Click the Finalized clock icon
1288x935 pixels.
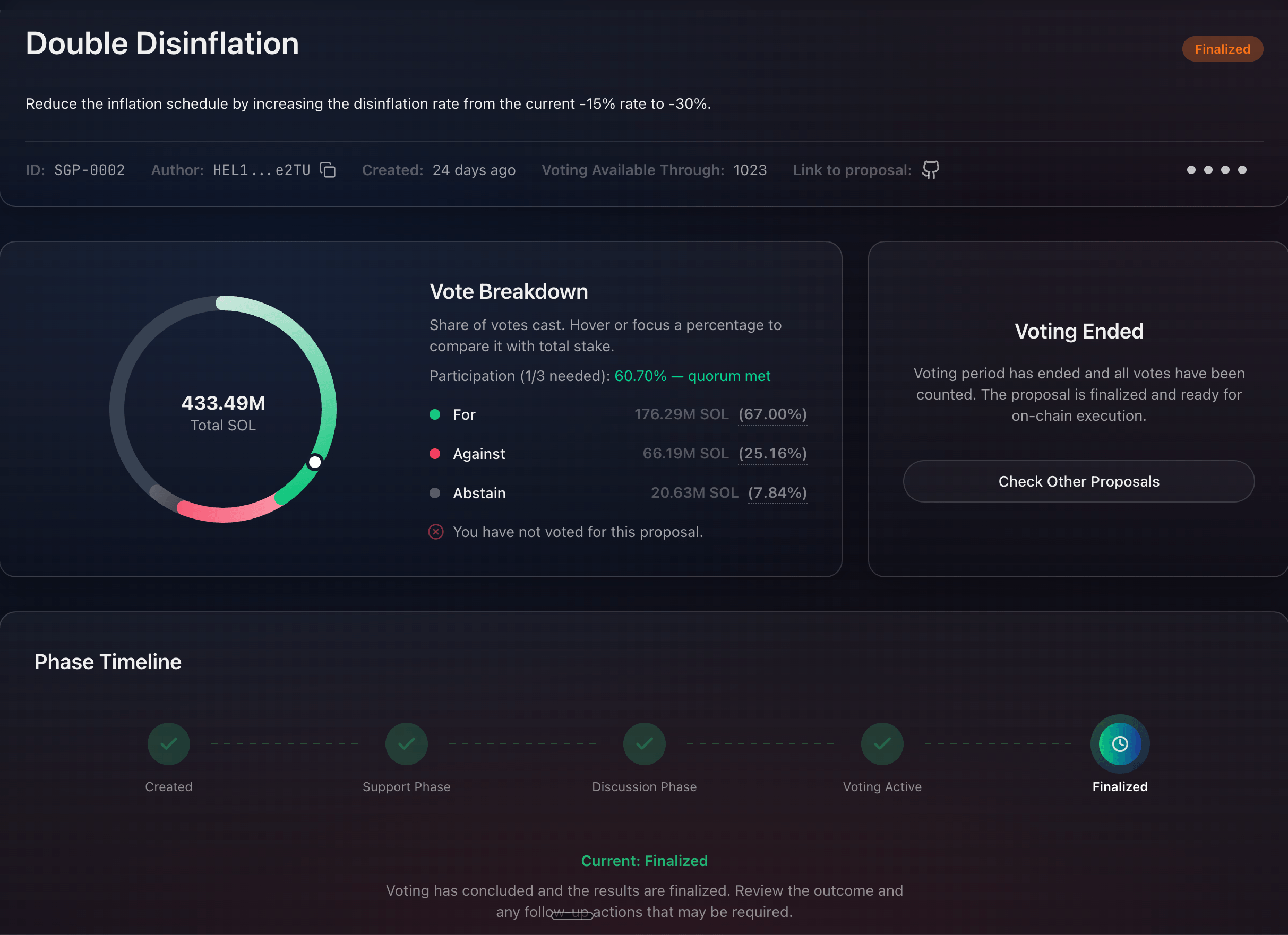(1120, 743)
